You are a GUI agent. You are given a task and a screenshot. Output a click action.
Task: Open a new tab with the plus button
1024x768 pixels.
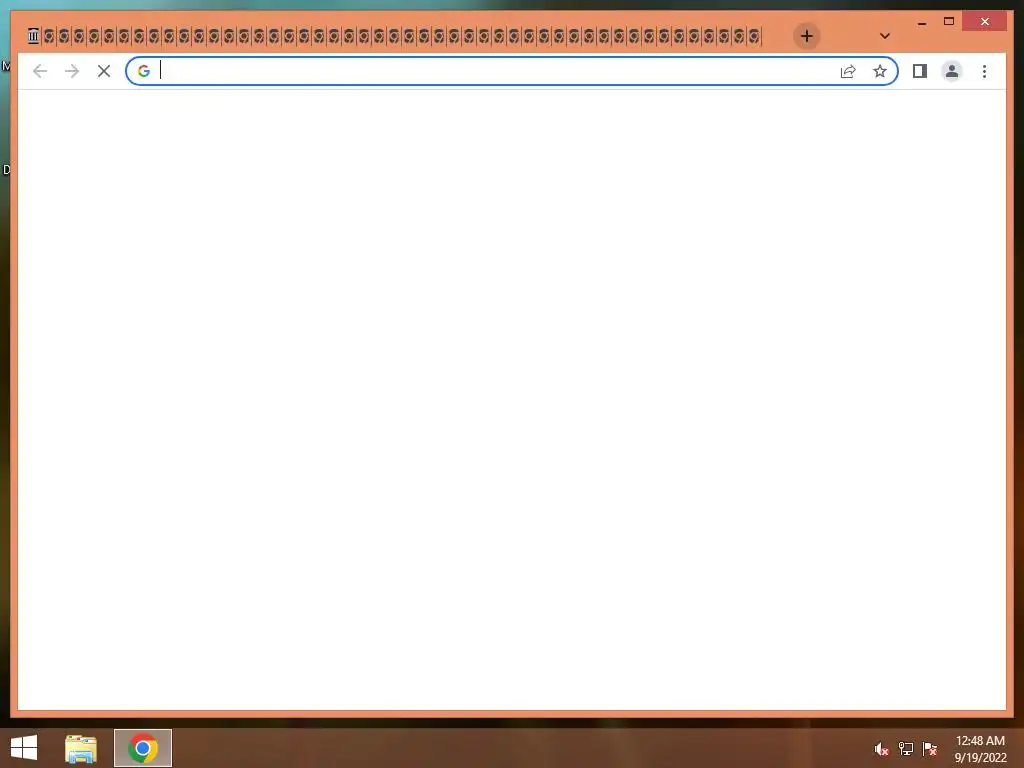(807, 36)
